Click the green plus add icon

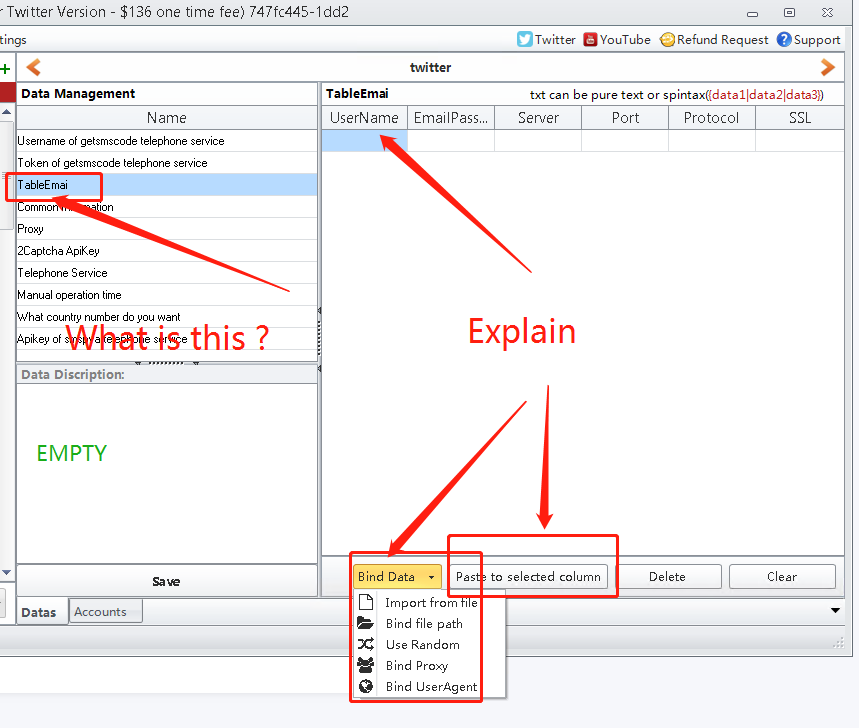pyautogui.click(x=5, y=68)
